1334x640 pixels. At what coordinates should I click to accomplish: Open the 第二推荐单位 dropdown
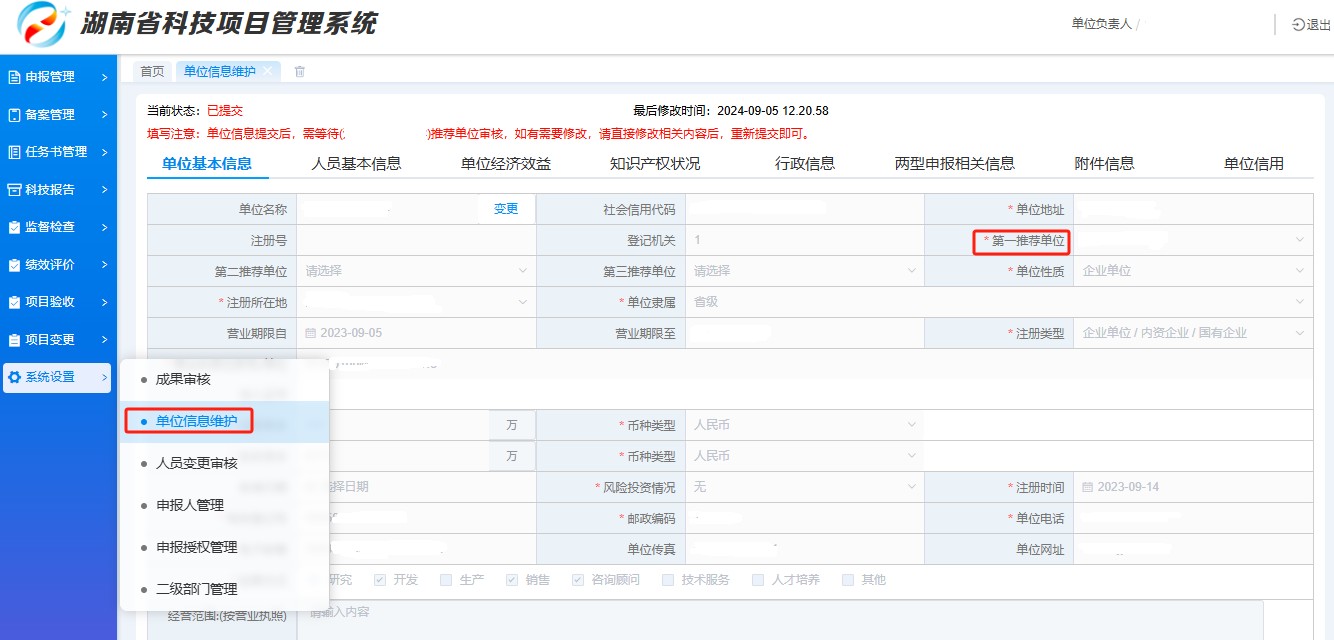[x=416, y=271]
